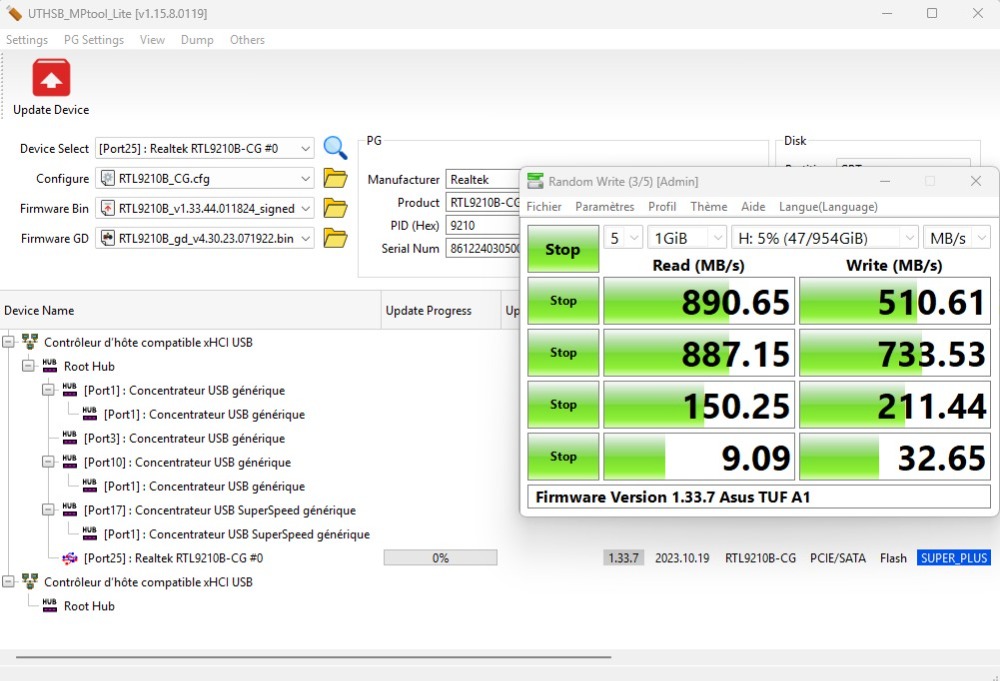Click the red Update Device icon
1000x681 pixels.
pos(51,78)
